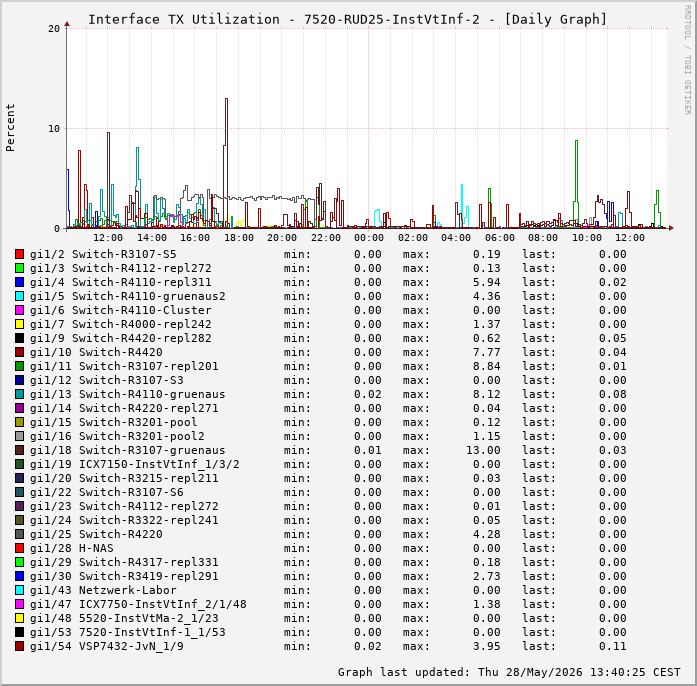The height and width of the screenshot is (686, 697).
Task: Click the blue swatch for gi1/4 Switch-R4110-repl311
Action: 19,282
